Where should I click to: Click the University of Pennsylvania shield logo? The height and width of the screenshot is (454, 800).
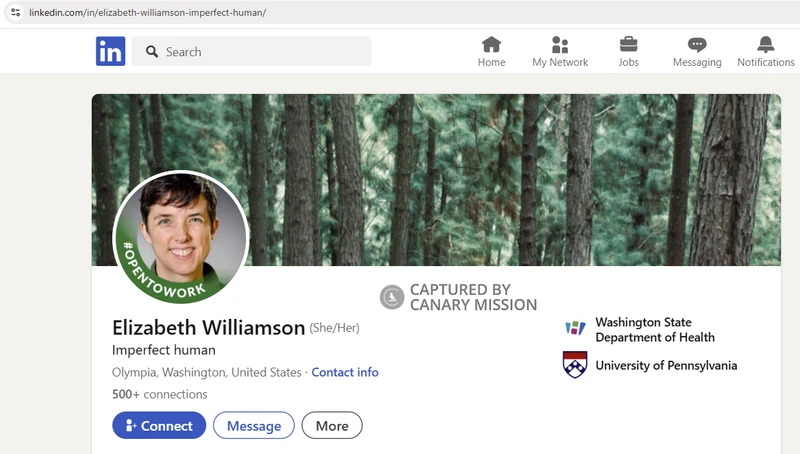click(x=575, y=365)
